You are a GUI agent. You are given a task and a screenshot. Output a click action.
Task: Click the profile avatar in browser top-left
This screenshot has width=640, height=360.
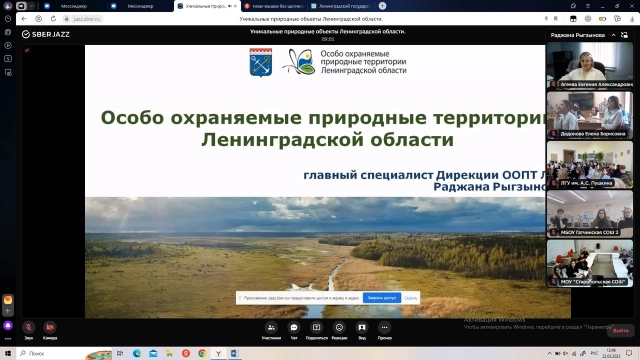pyautogui.click(x=8, y=6)
